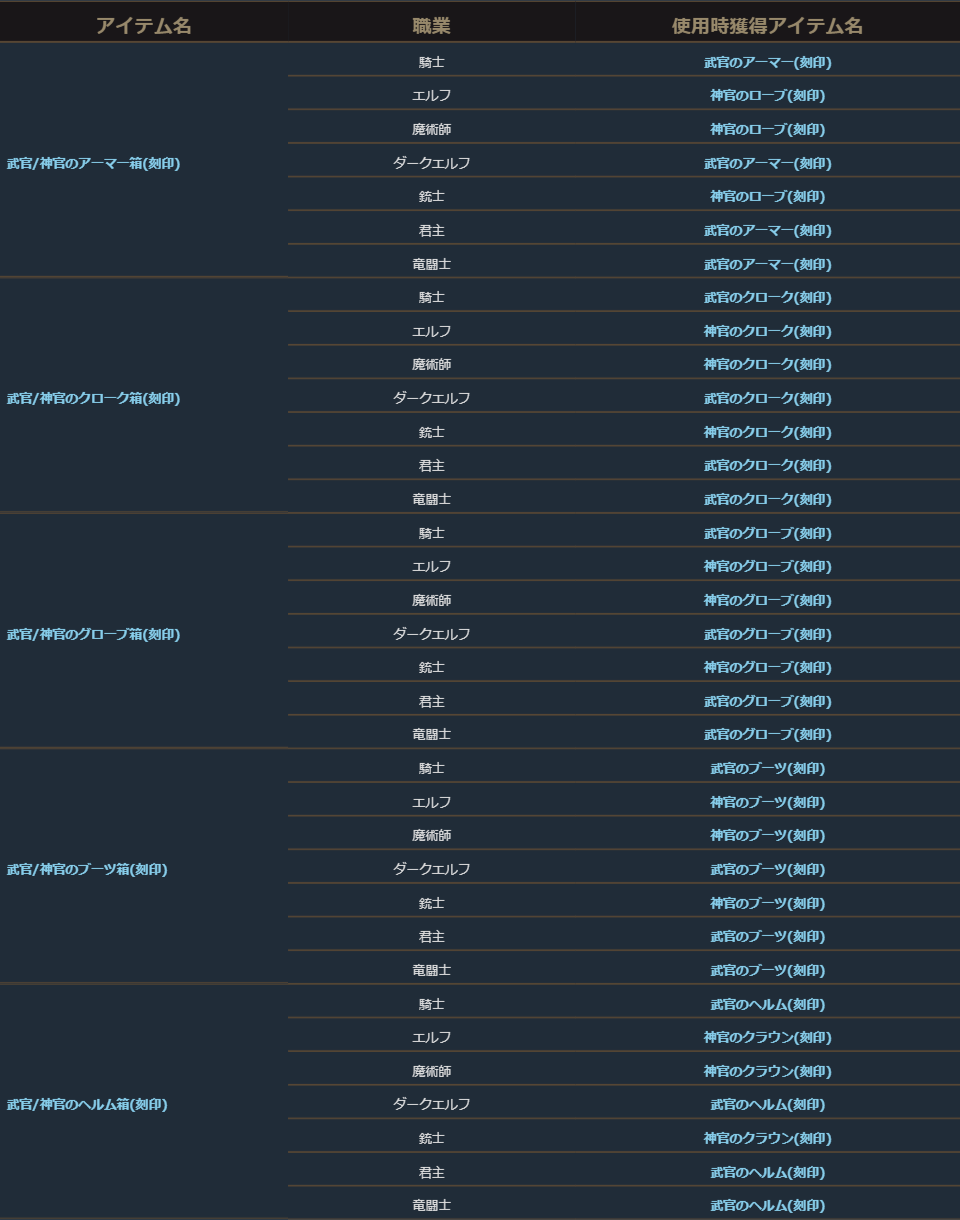This screenshot has width=960, height=1220.
Task: Click the アイテム名 column header
Action: (144, 26)
